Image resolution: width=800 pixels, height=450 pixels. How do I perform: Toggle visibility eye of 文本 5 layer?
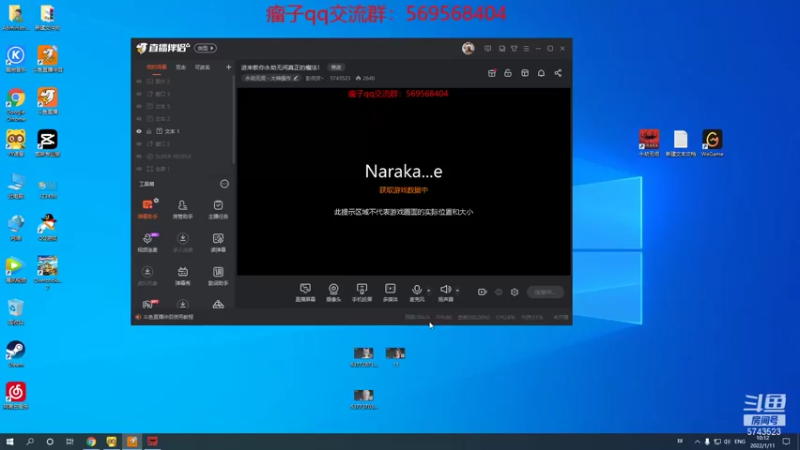pyautogui.click(x=139, y=106)
